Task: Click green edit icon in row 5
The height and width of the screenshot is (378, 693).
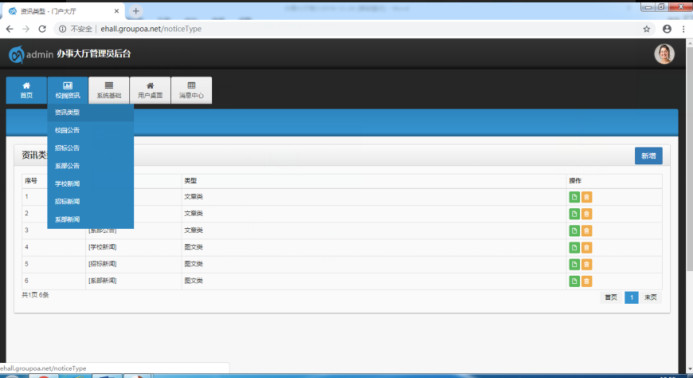Action: point(574,264)
